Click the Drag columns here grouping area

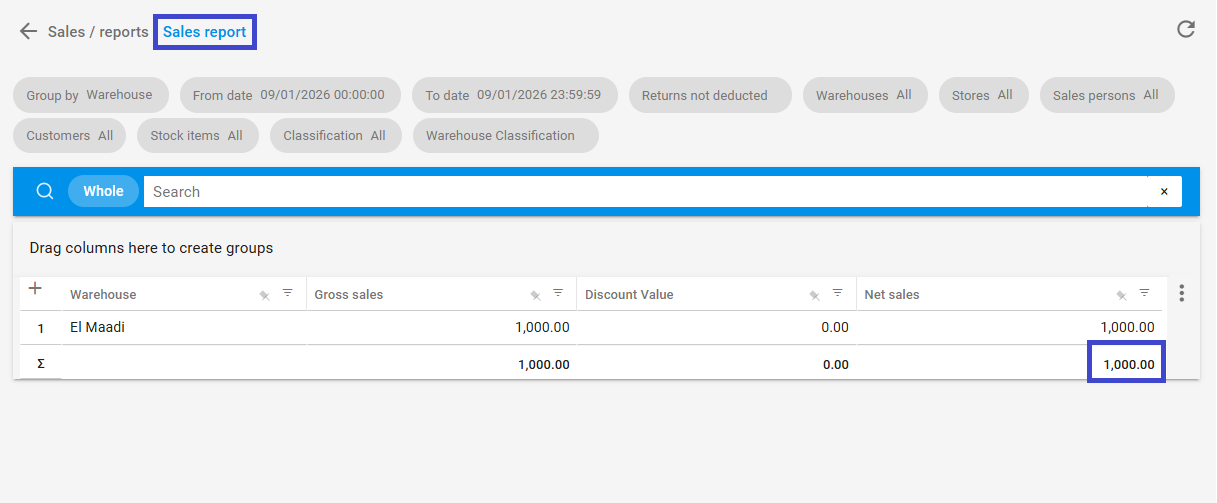point(151,247)
